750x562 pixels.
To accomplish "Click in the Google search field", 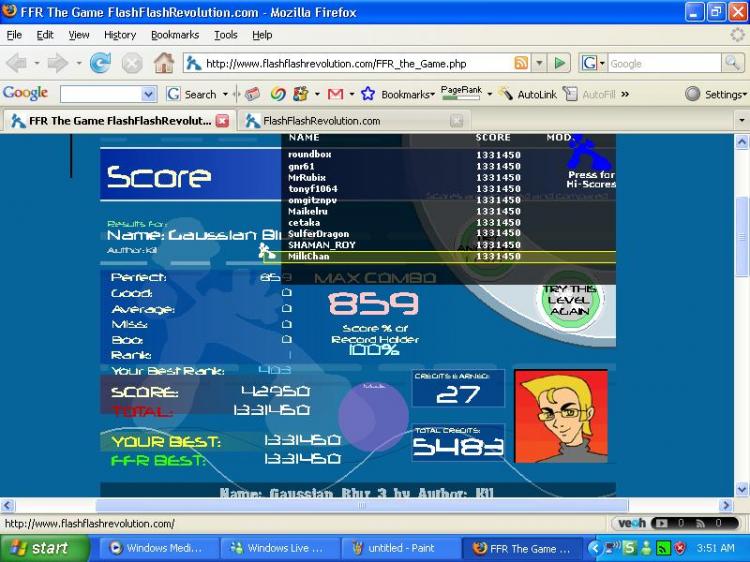I will (664, 63).
